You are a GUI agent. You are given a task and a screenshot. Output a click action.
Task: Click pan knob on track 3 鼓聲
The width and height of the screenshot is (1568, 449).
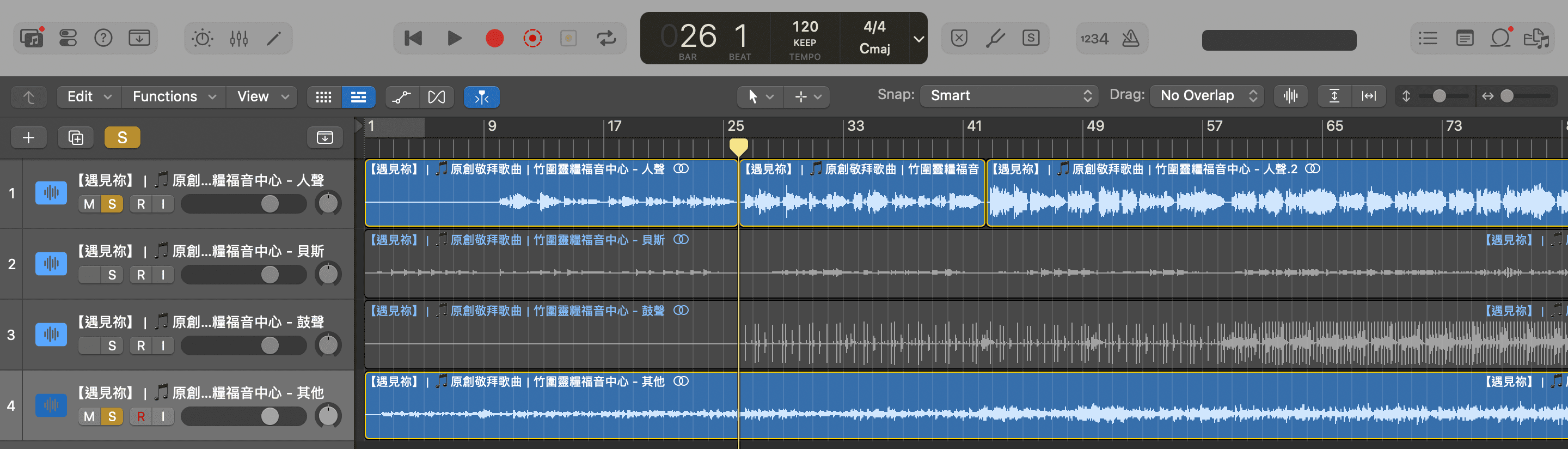(328, 345)
